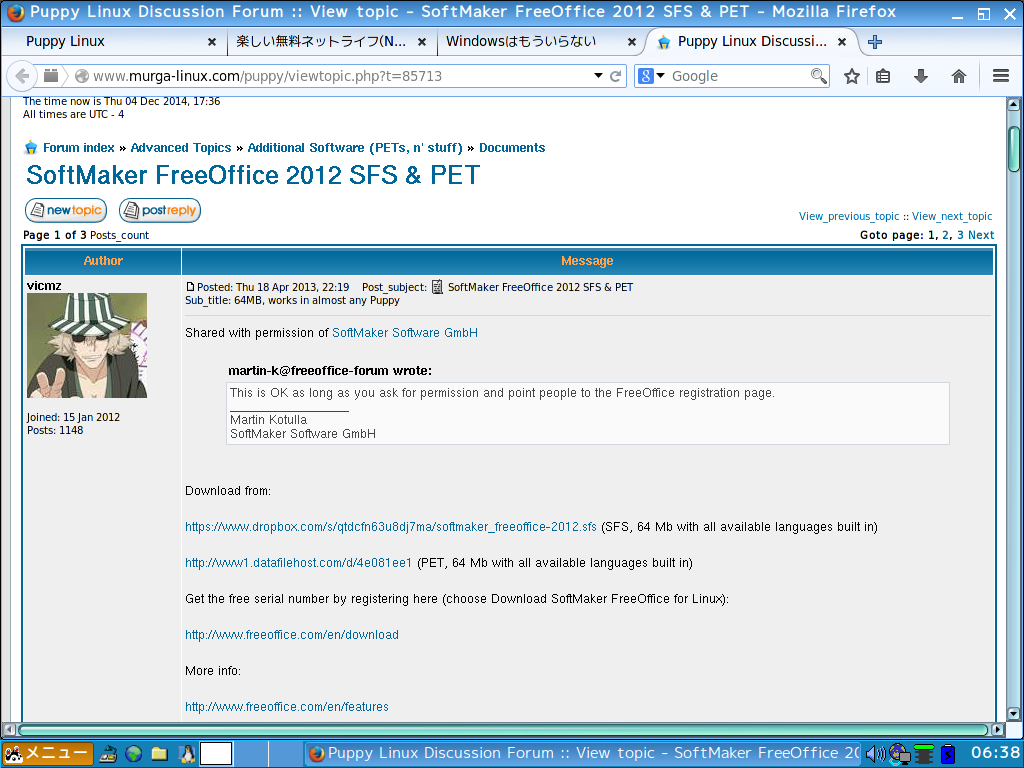
Task: Click the scroll down arrow of vertical scrollbar
Action: (x=1014, y=714)
